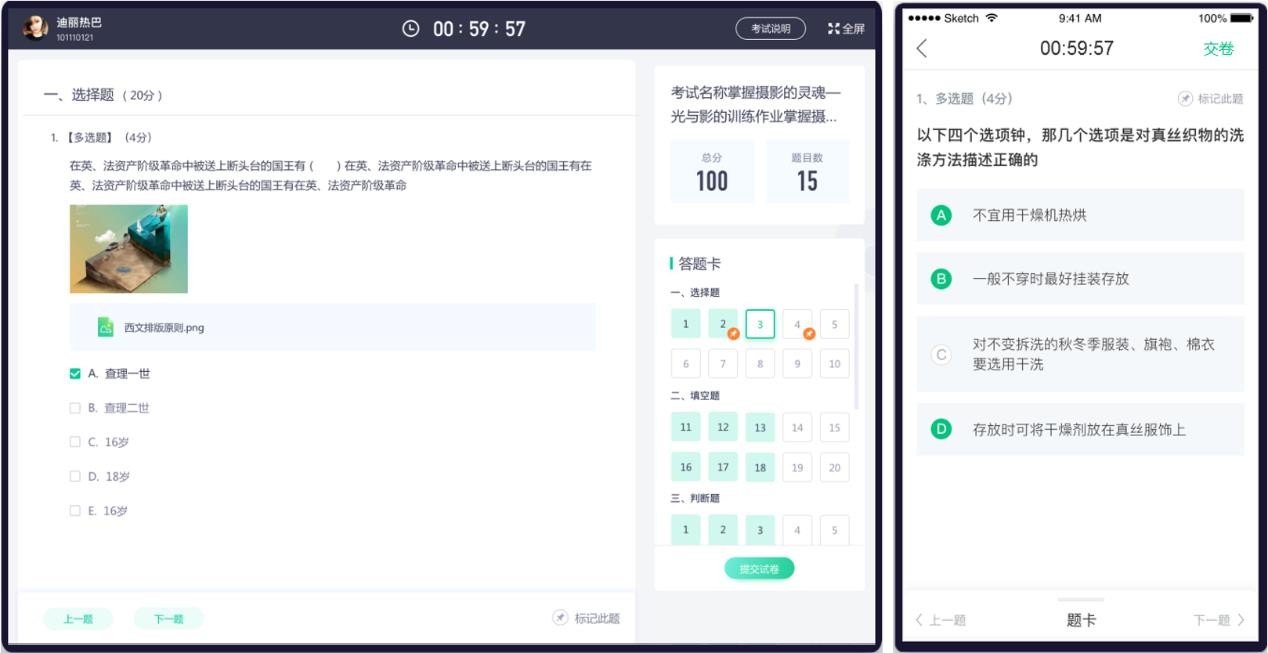1268x653 pixels.
Task: Tap the mobile back arrow icon
Action: 922,48
